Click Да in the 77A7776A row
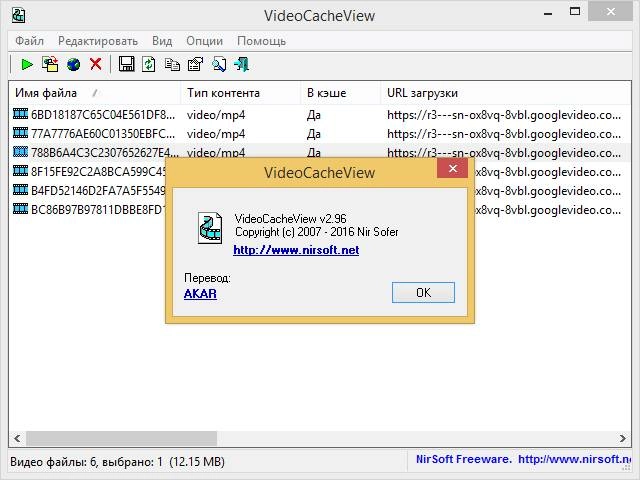 [x=313, y=134]
